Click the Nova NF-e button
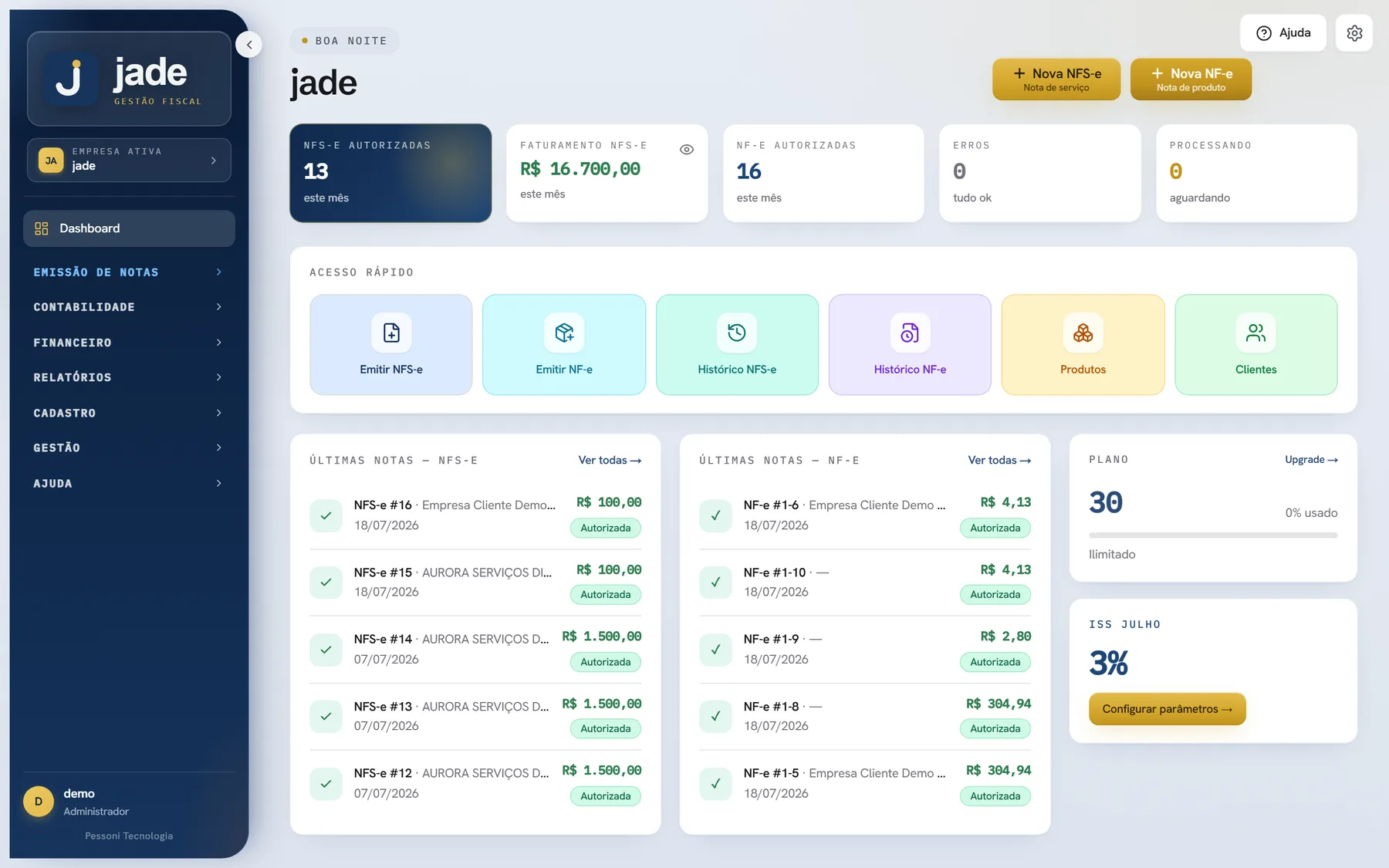 point(1191,79)
